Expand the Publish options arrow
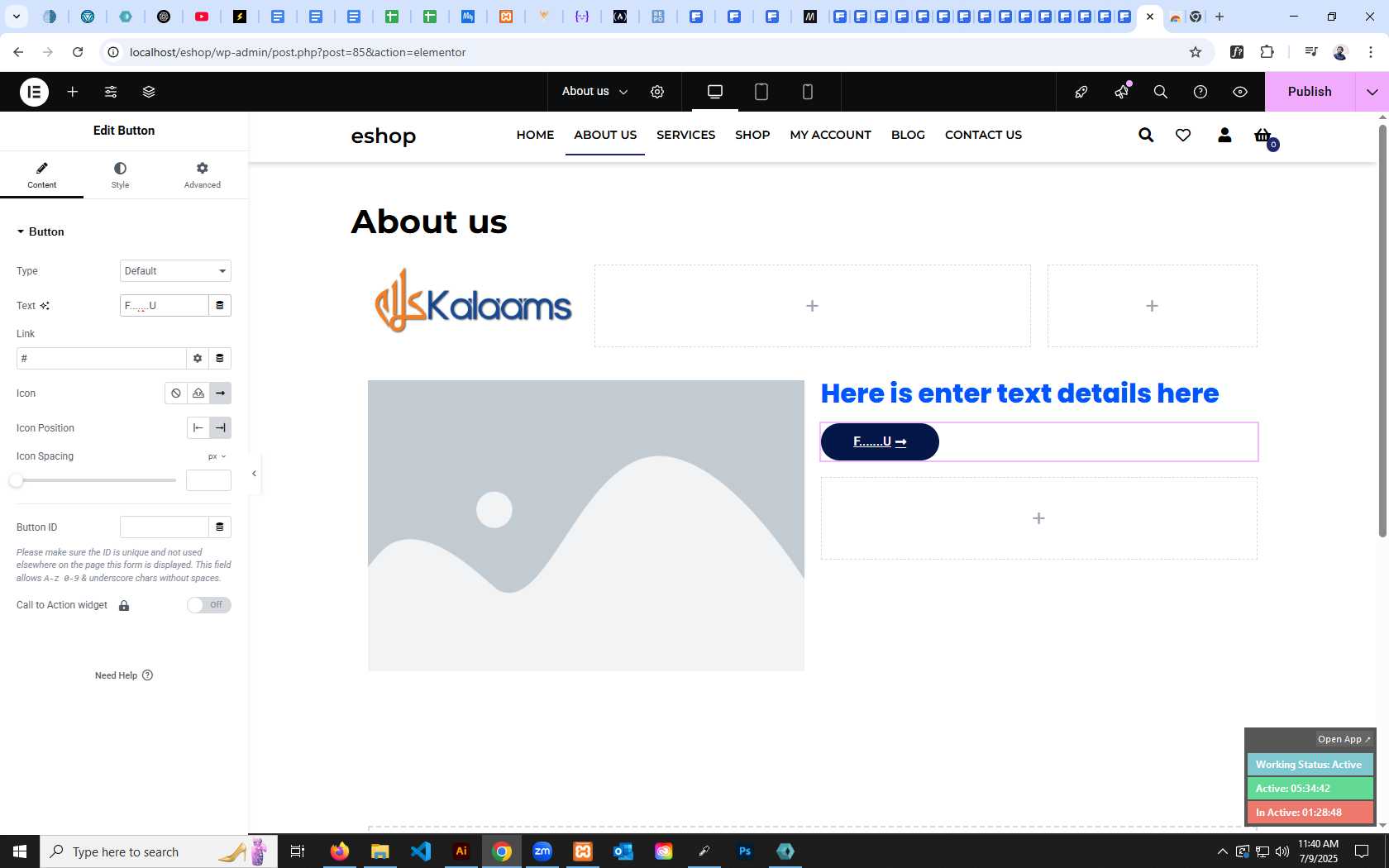Image resolution: width=1389 pixels, height=868 pixels. 1372,92
